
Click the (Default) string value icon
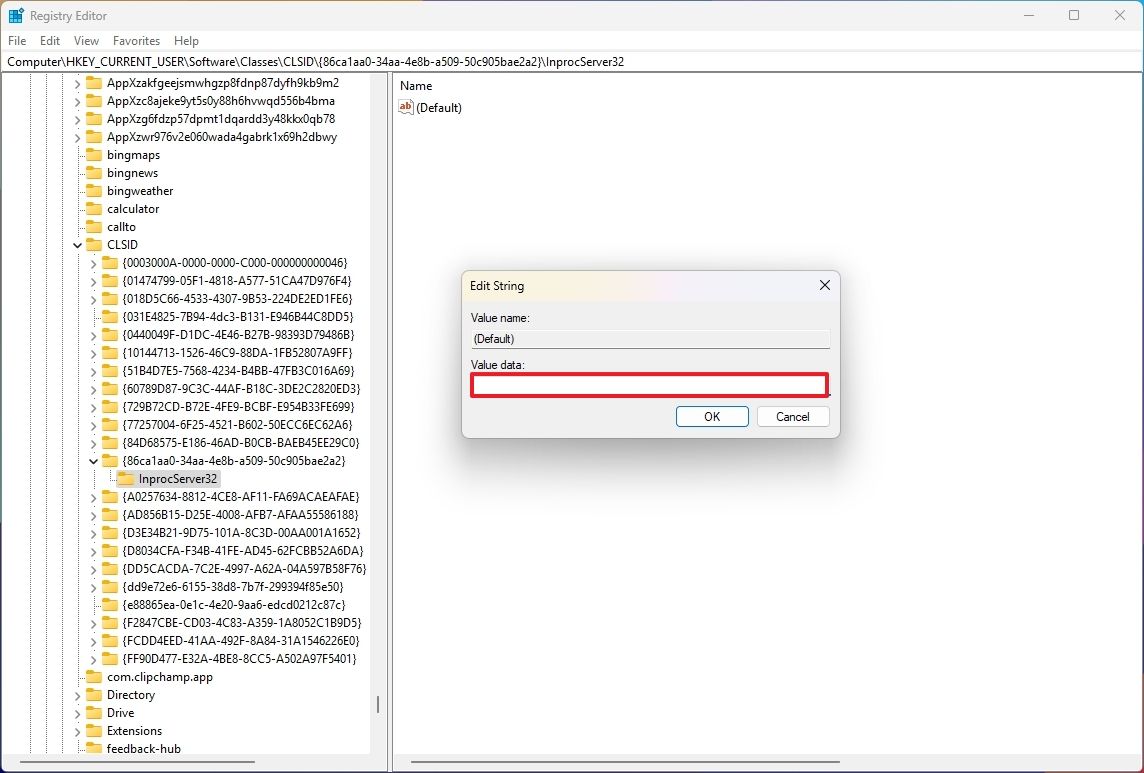(x=405, y=107)
